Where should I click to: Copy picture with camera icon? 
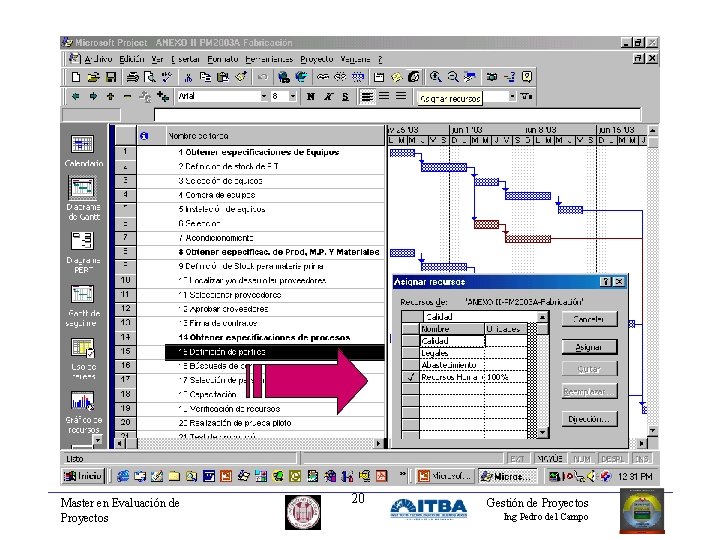tap(492, 77)
